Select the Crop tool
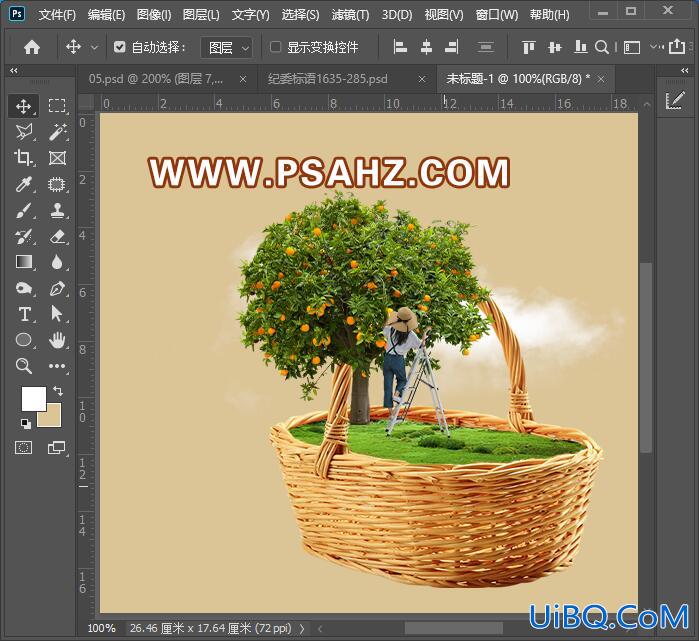Viewport: 699px width, 641px height. click(x=23, y=158)
